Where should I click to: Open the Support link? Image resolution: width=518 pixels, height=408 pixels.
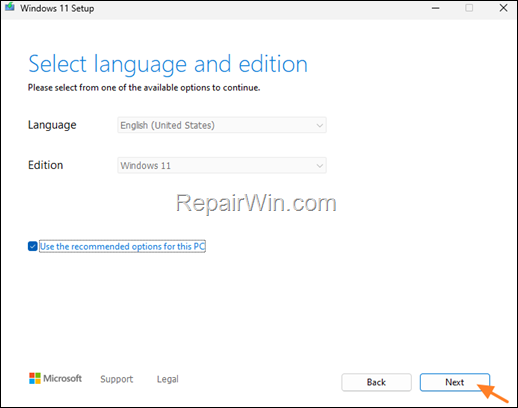(x=117, y=379)
